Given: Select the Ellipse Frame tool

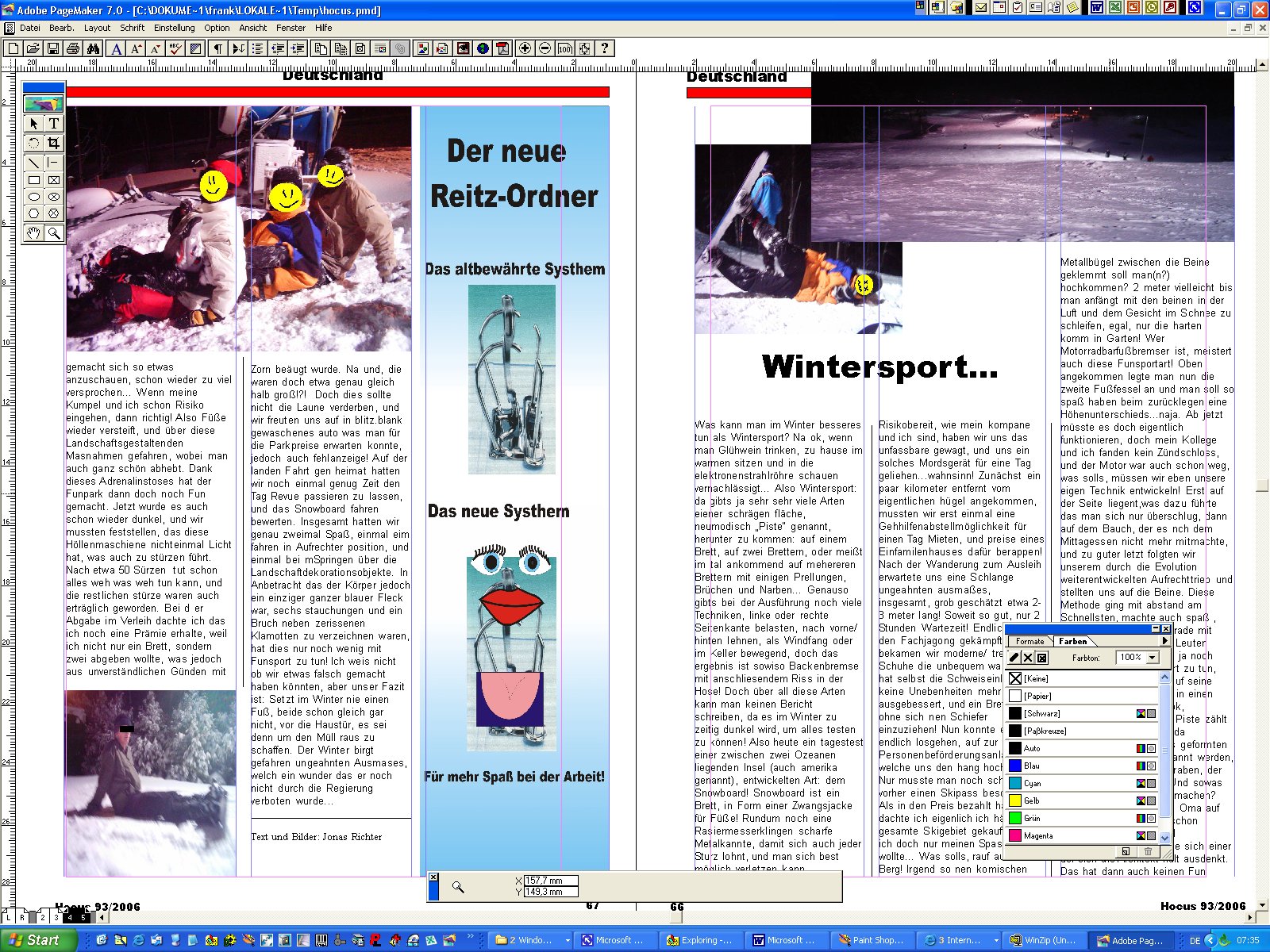Looking at the screenshot, I should tap(53, 197).
